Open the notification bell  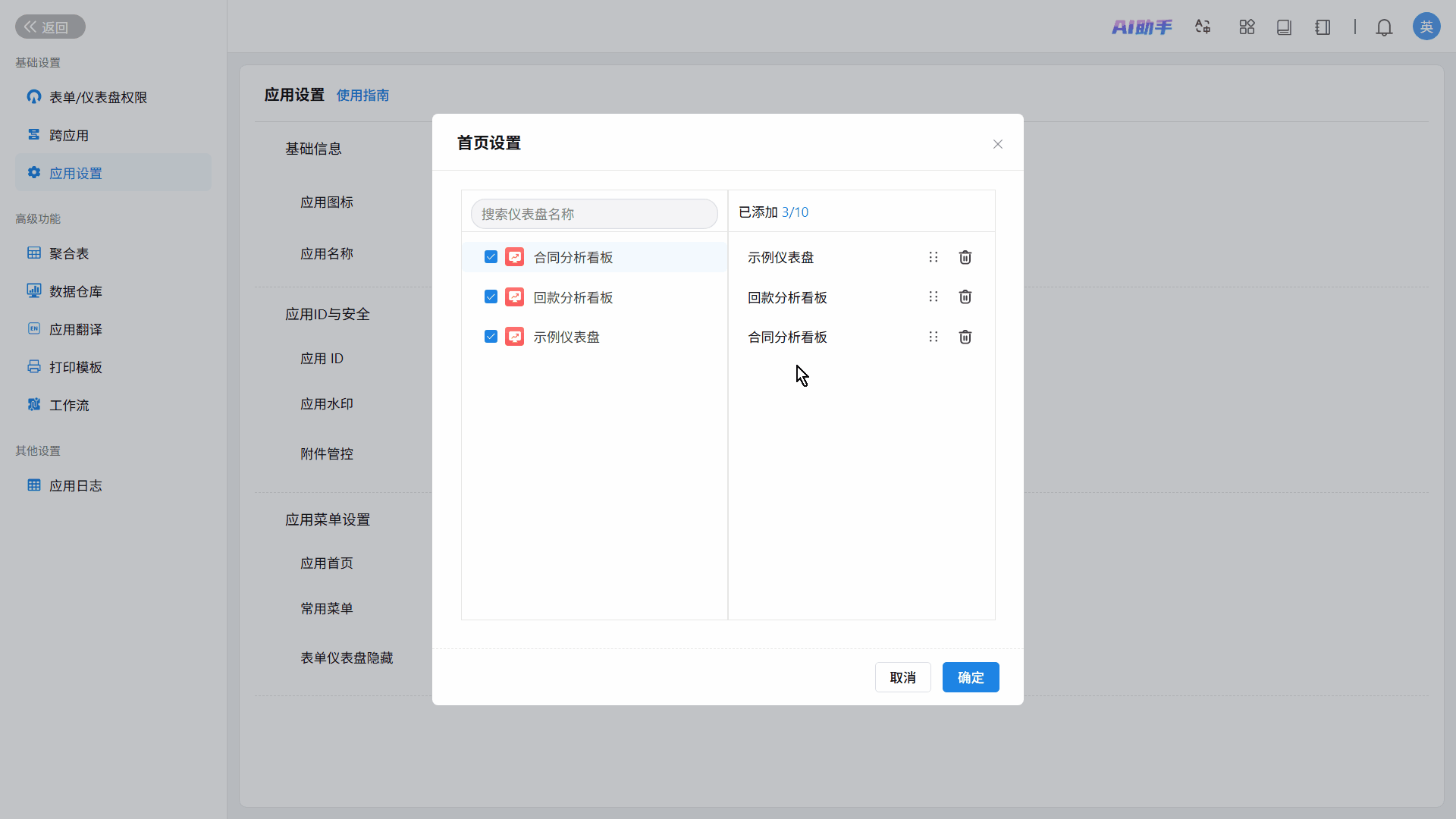point(1384,27)
